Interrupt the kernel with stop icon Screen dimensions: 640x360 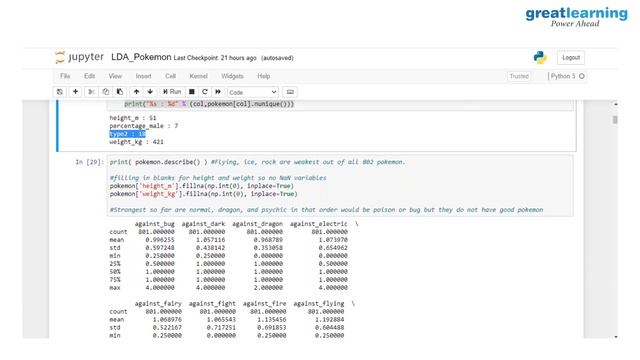tap(191, 92)
